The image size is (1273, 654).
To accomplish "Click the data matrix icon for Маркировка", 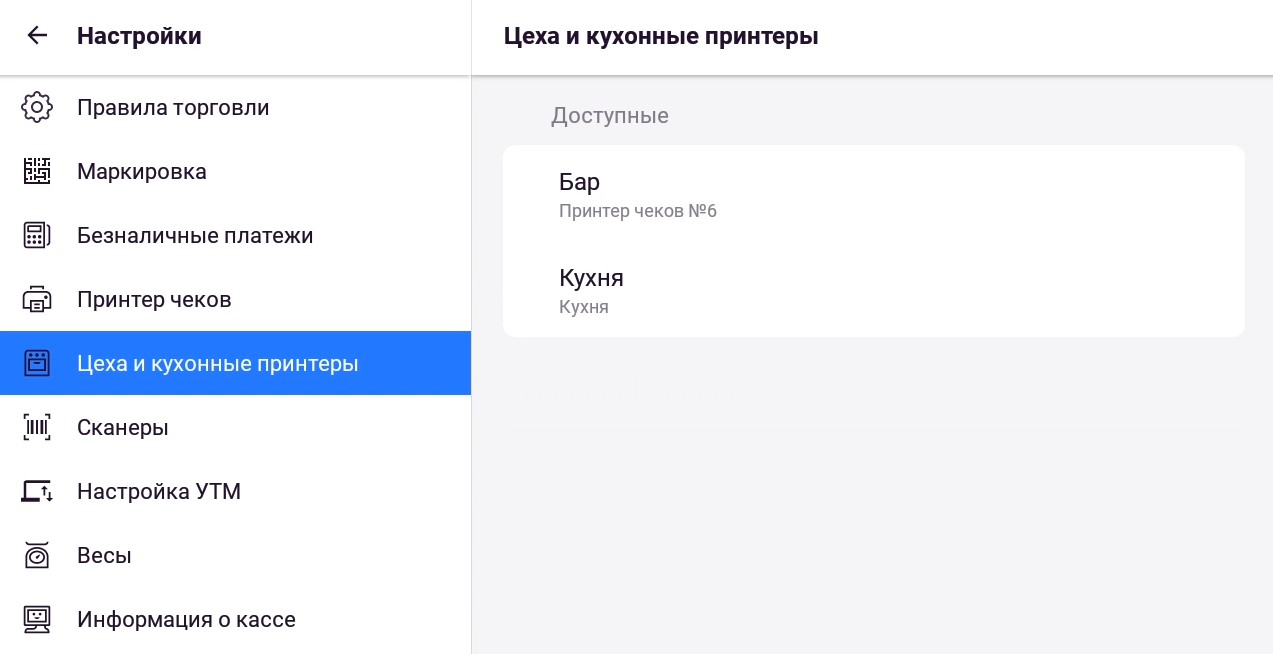I will pyautogui.click(x=37, y=171).
